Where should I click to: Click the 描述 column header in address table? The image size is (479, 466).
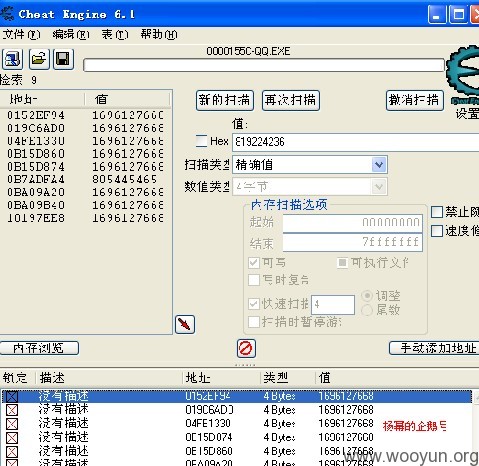coord(109,378)
